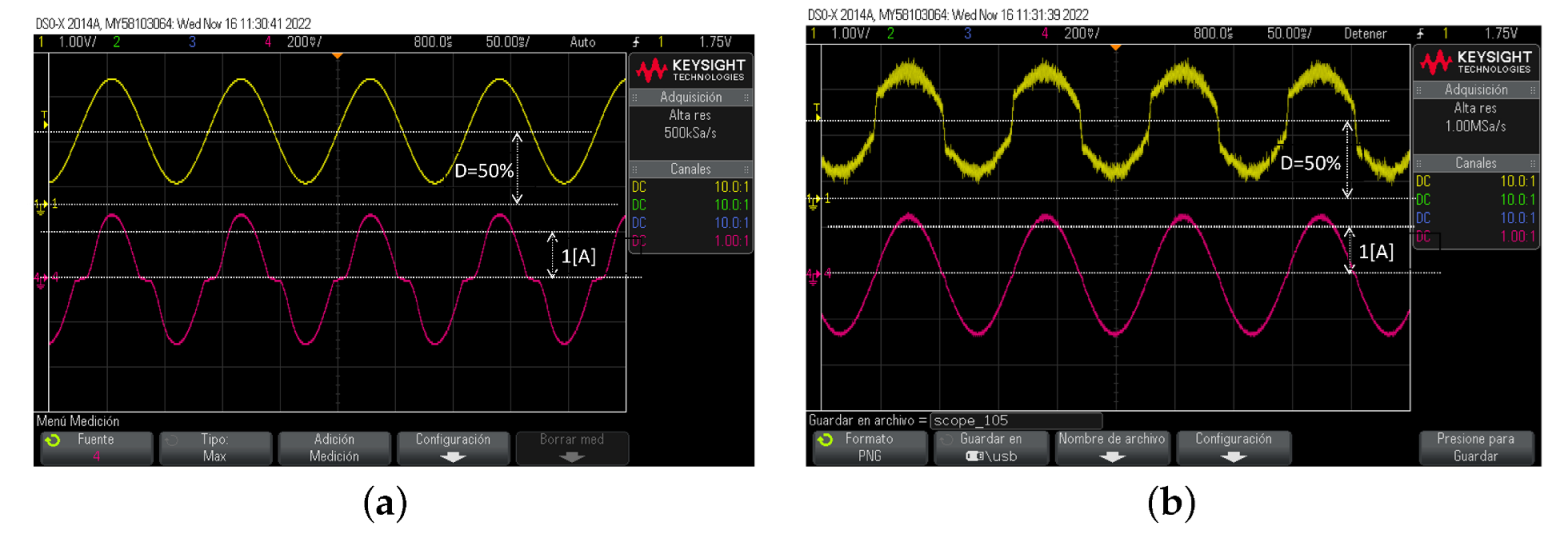The height and width of the screenshot is (534, 1556).
Task: Click 500kSa/s sample rate in scope (a)
Action: [690, 132]
